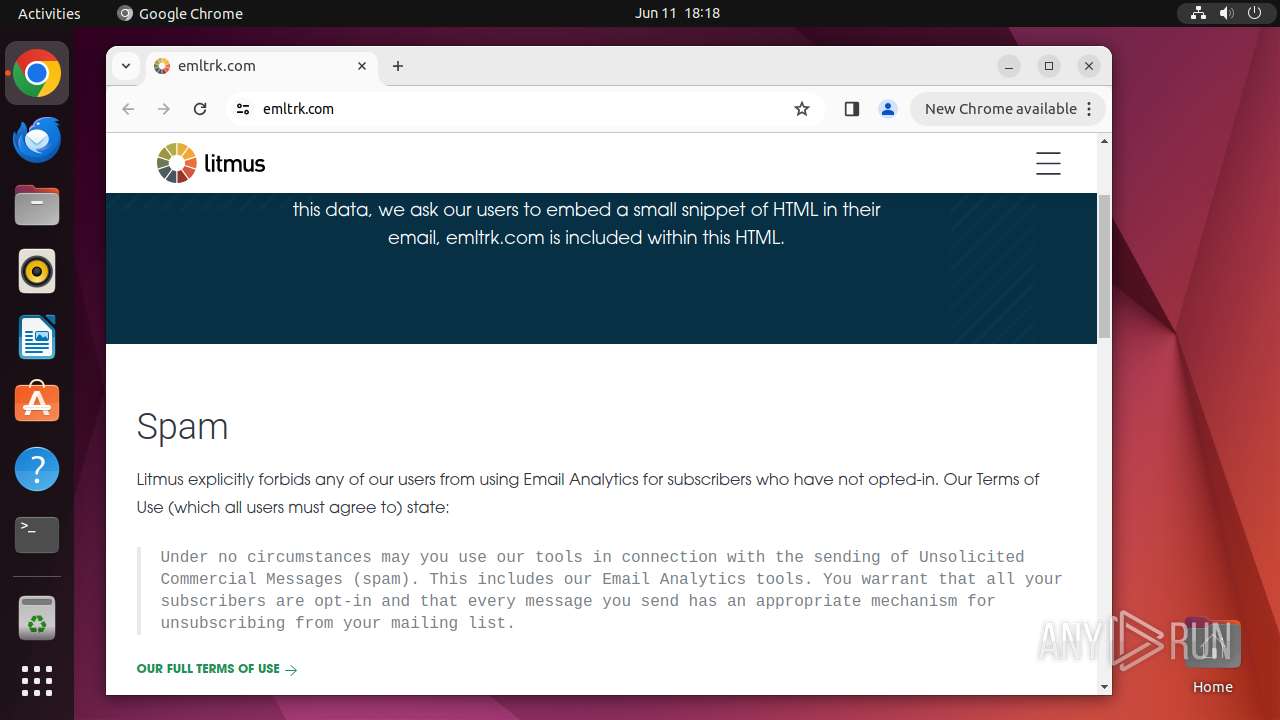Open Help from the dock

pos(37,469)
